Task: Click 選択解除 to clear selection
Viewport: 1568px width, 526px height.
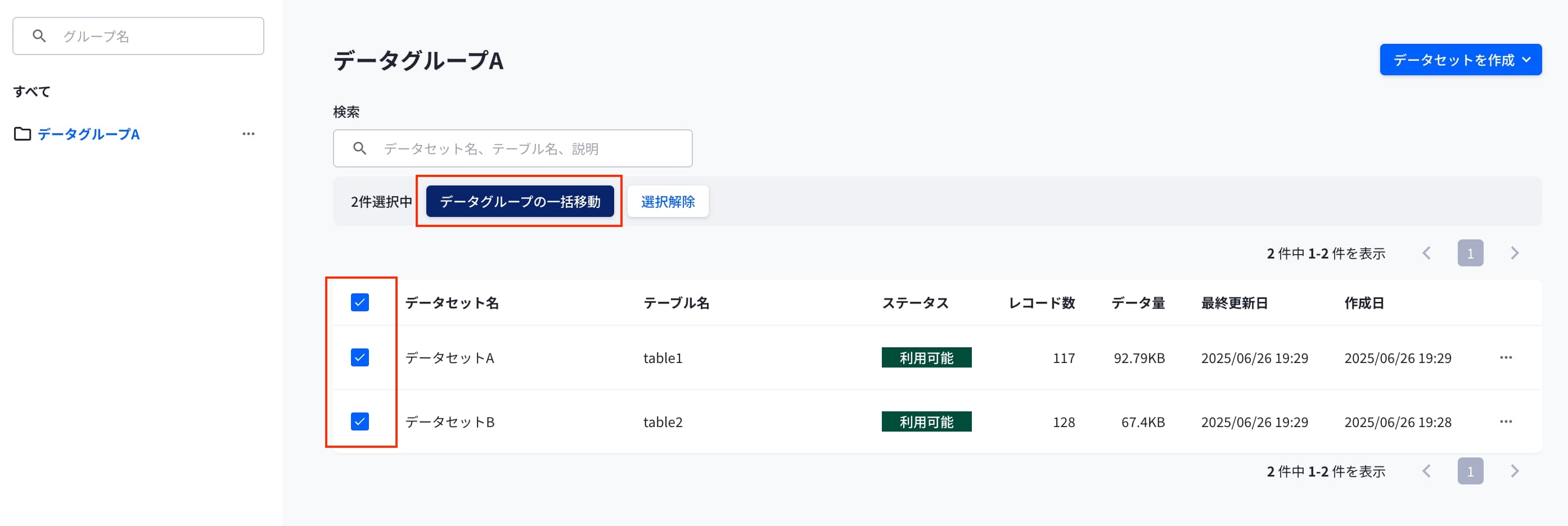Action: [x=668, y=201]
